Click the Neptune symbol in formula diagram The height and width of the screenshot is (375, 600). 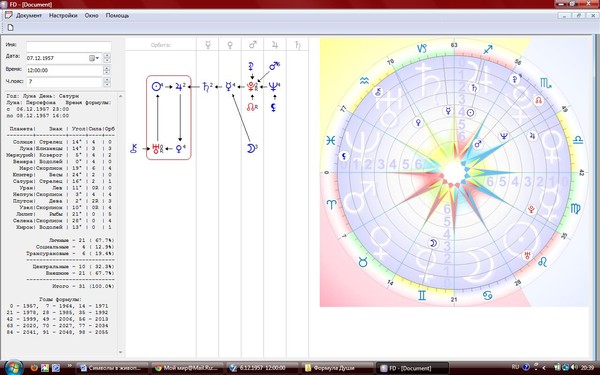(x=274, y=87)
